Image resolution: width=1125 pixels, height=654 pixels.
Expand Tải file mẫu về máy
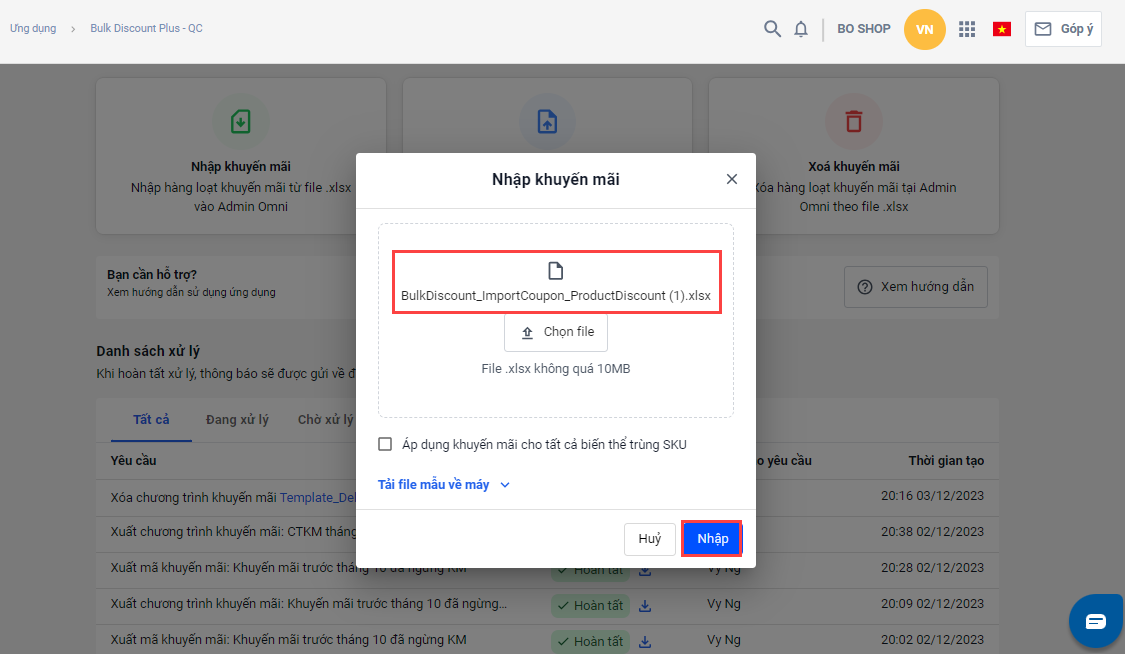(444, 485)
